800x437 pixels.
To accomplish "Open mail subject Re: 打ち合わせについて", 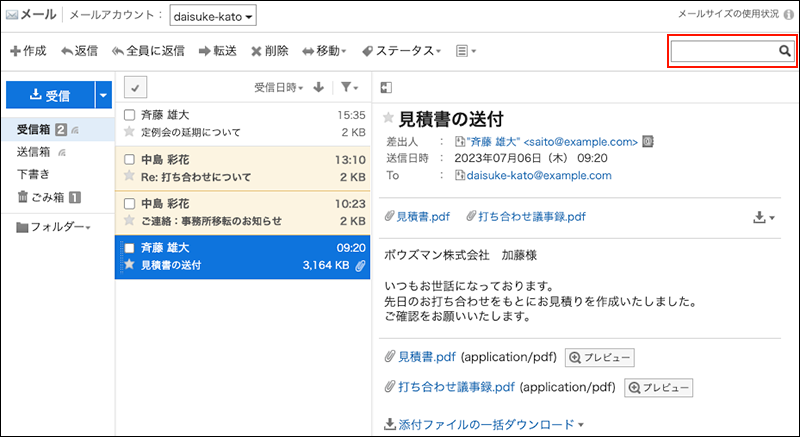I will pyautogui.click(x=196, y=177).
